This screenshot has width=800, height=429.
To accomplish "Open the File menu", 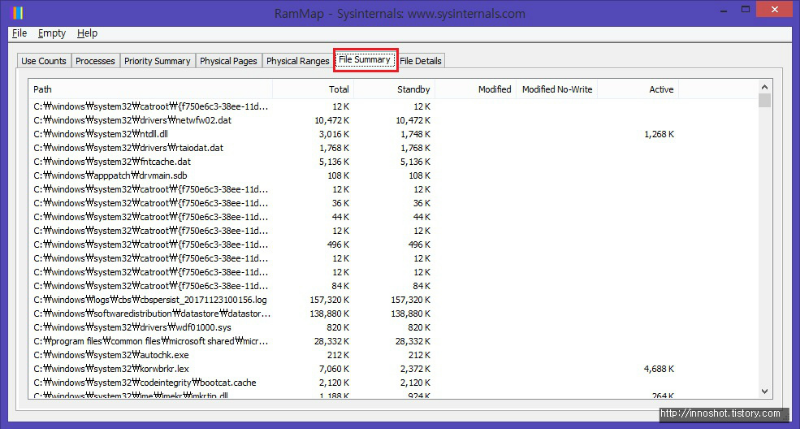I will pos(19,33).
